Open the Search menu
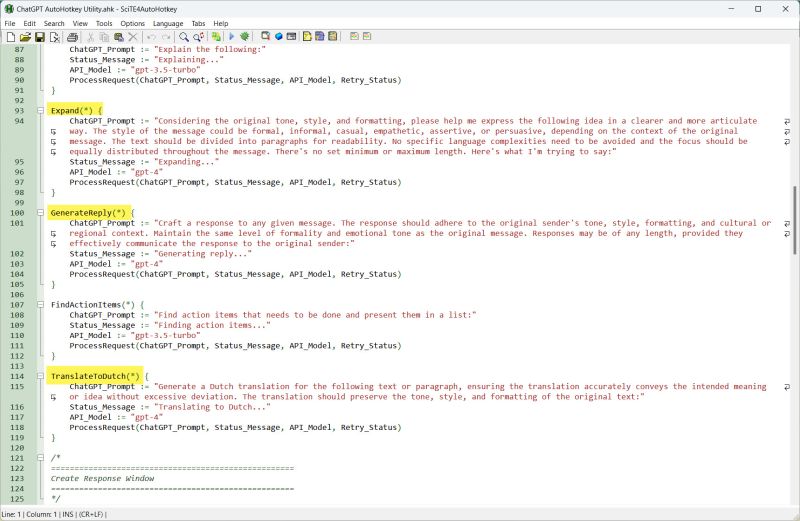 point(54,23)
